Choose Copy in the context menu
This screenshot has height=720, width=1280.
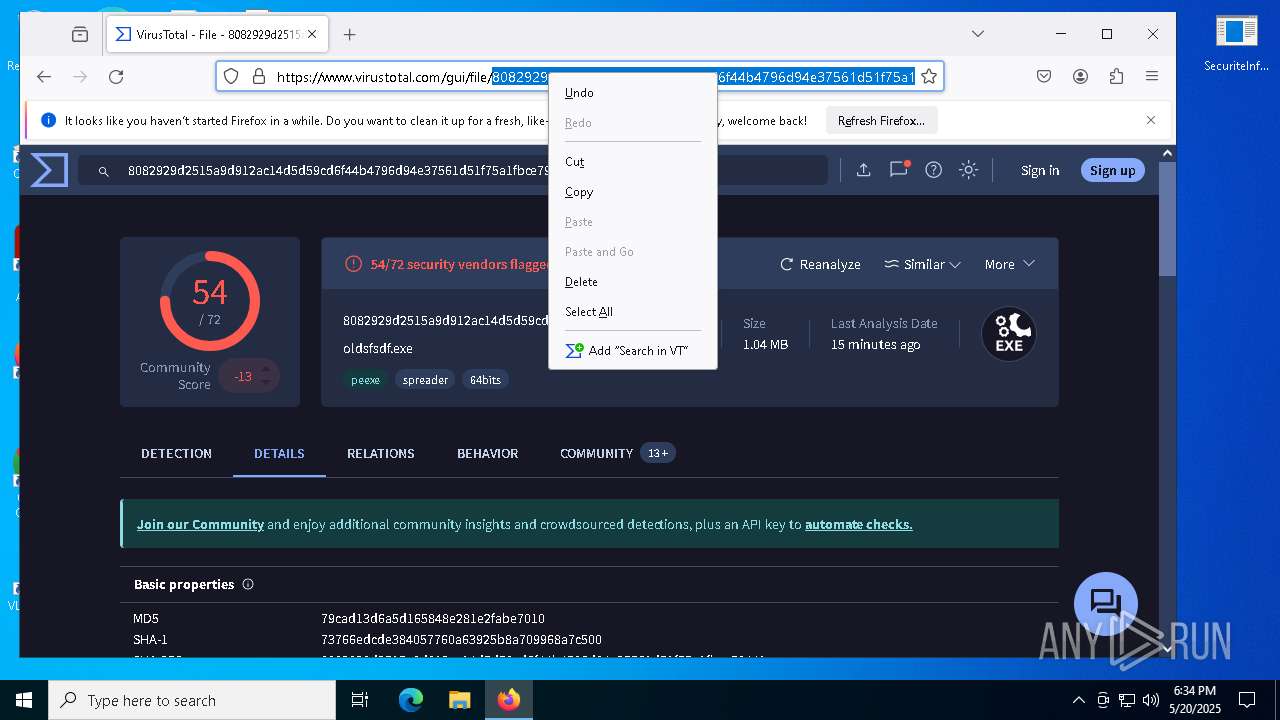click(x=633, y=192)
